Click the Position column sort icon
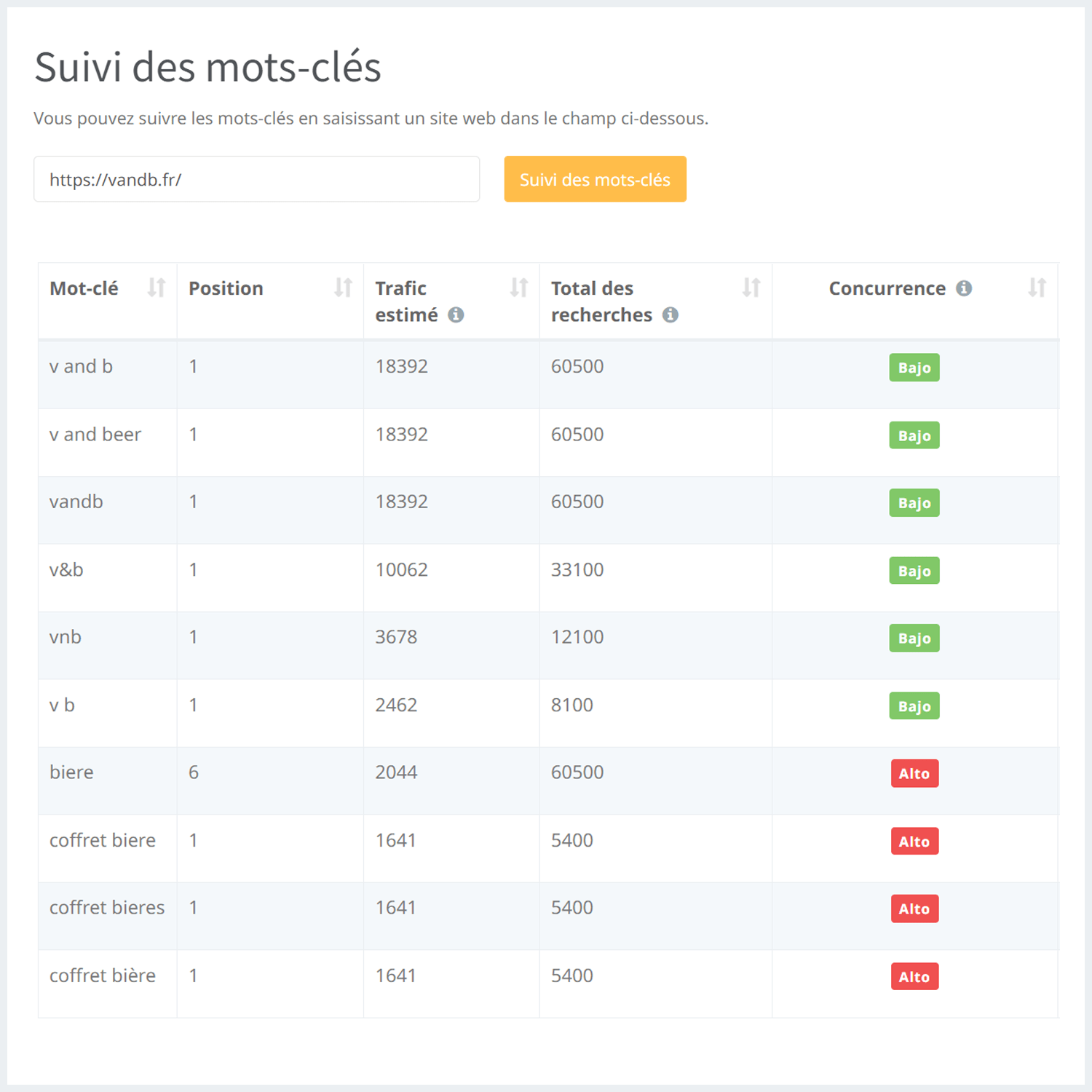 click(343, 288)
